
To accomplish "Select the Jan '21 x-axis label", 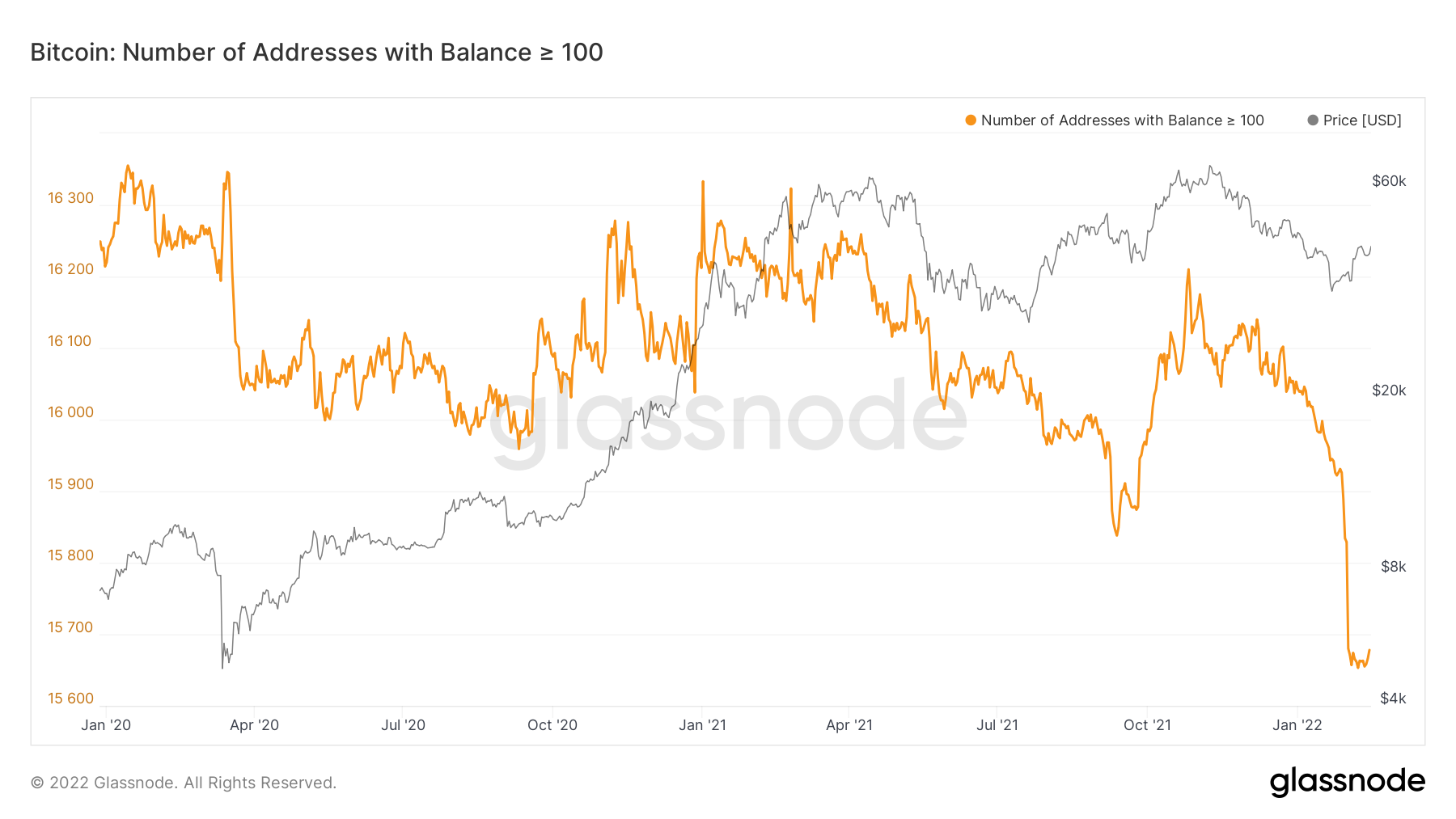I will 702,725.
